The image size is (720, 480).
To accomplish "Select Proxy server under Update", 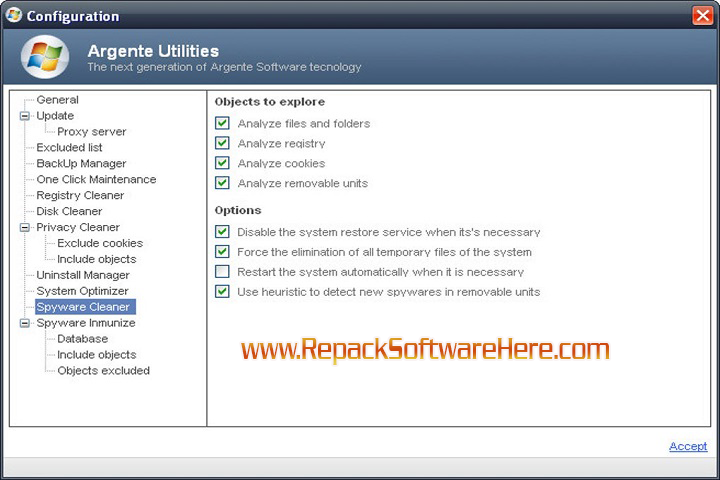I will (91, 132).
